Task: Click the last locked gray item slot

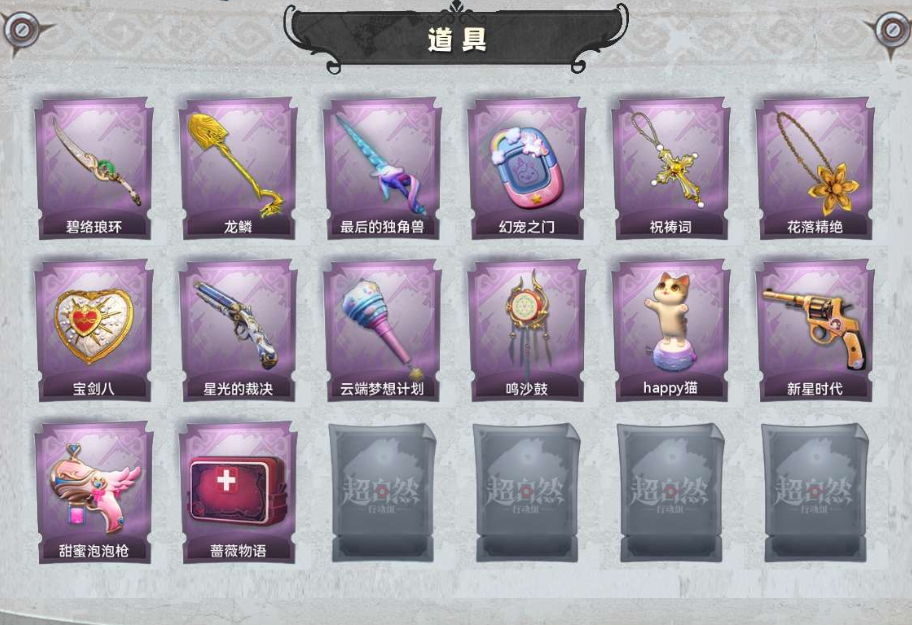Action: [x=815, y=493]
